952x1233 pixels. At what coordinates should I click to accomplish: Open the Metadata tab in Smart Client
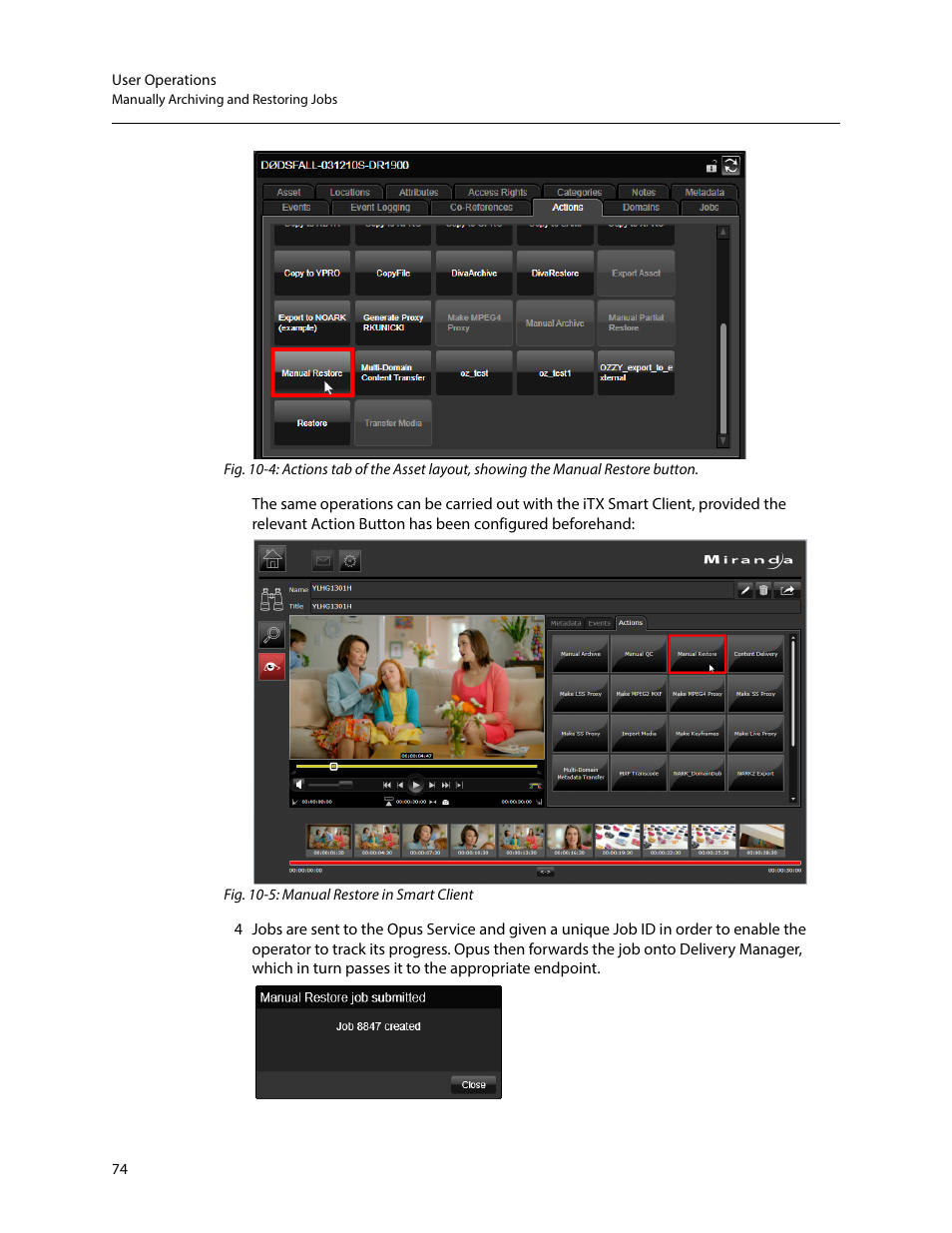(x=566, y=623)
